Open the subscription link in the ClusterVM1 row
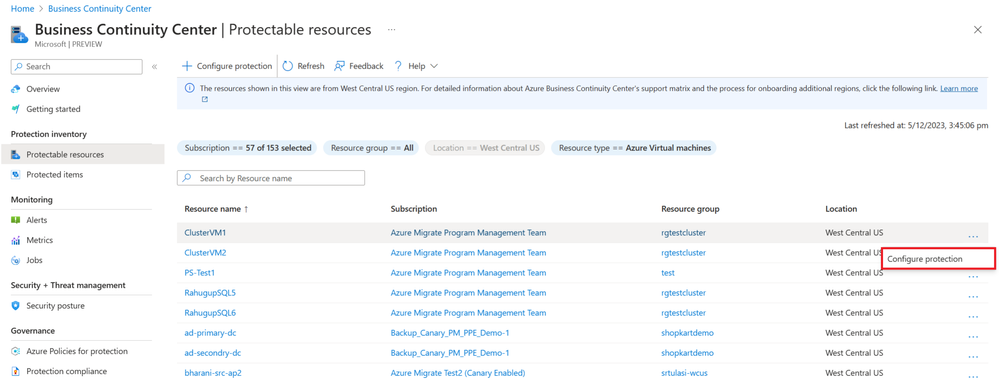The height and width of the screenshot is (389, 999). coord(468,233)
